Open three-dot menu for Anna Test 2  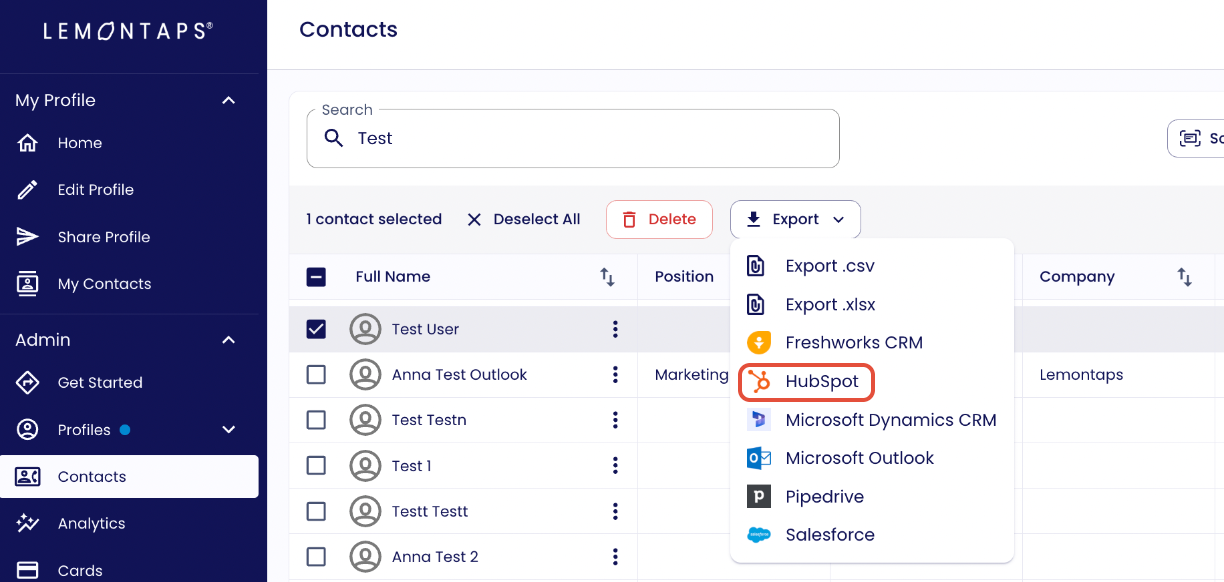[615, 557]
